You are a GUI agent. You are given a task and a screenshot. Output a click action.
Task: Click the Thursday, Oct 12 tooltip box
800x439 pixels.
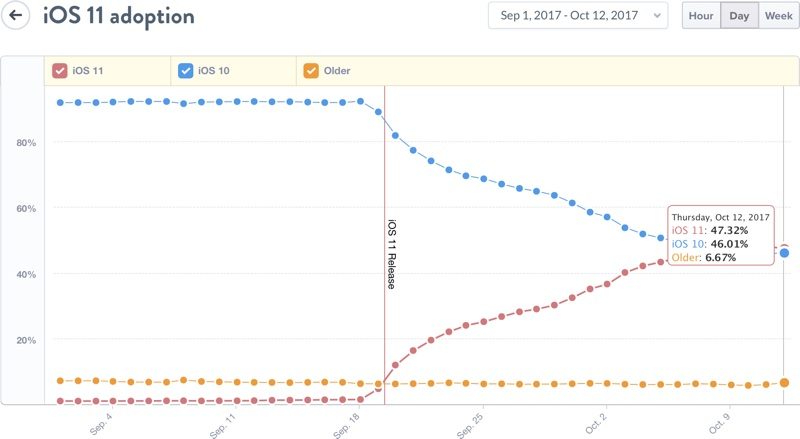720,236
